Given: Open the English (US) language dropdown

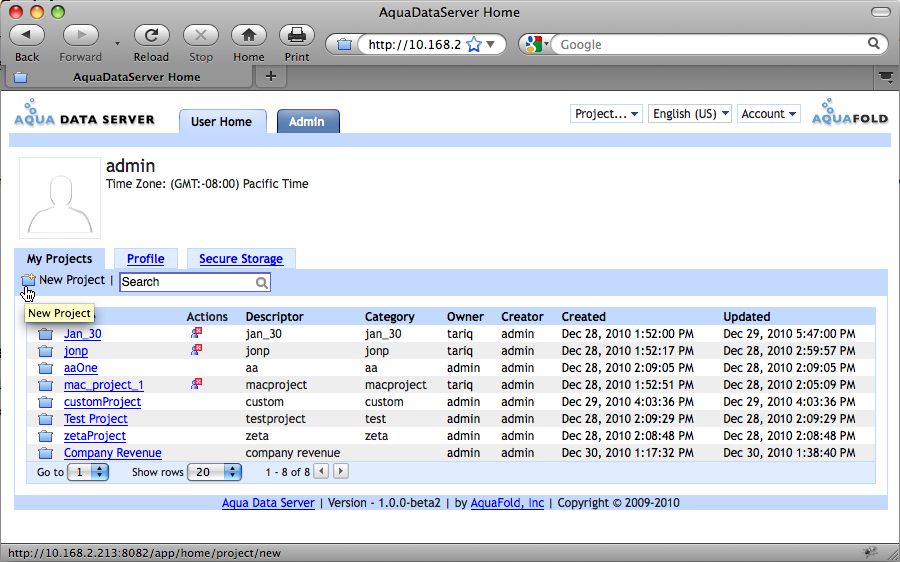Looking at the screenshot, I should tap(690, 114).
